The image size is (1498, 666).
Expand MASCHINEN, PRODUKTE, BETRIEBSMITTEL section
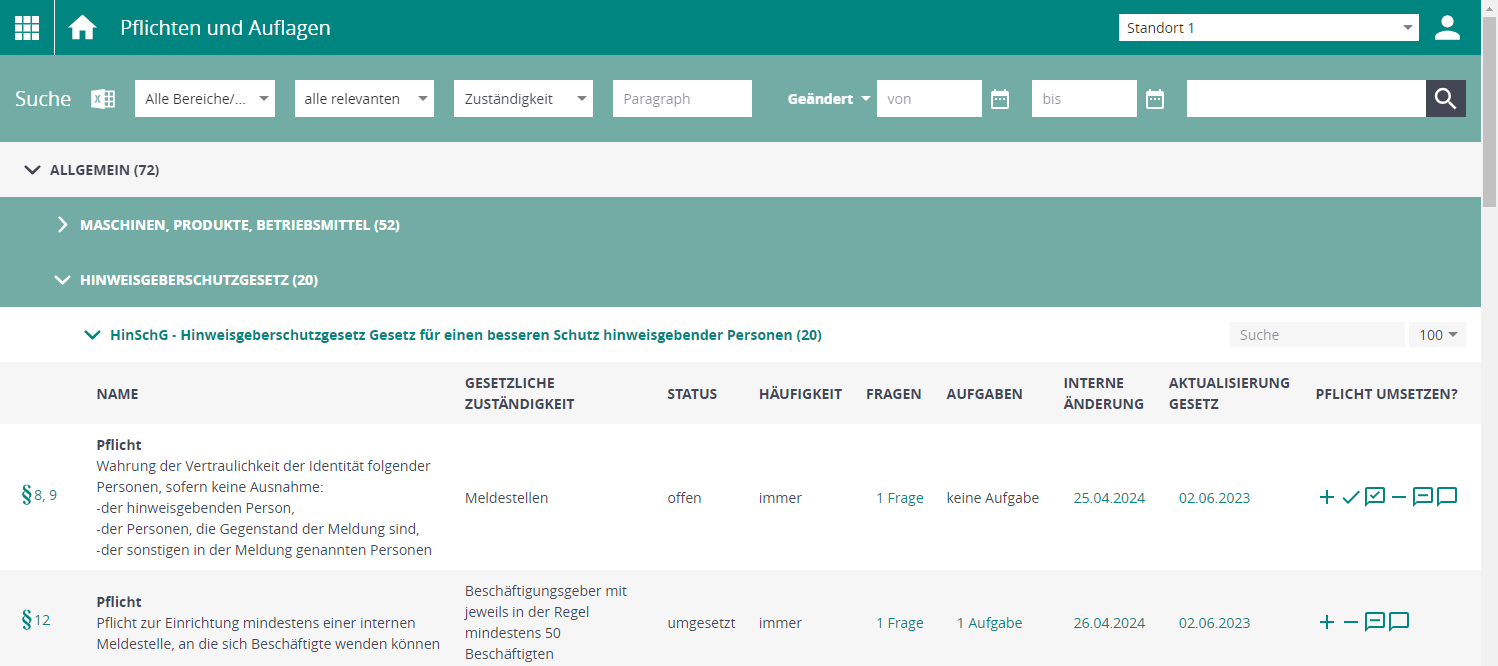tap(64, 225)
